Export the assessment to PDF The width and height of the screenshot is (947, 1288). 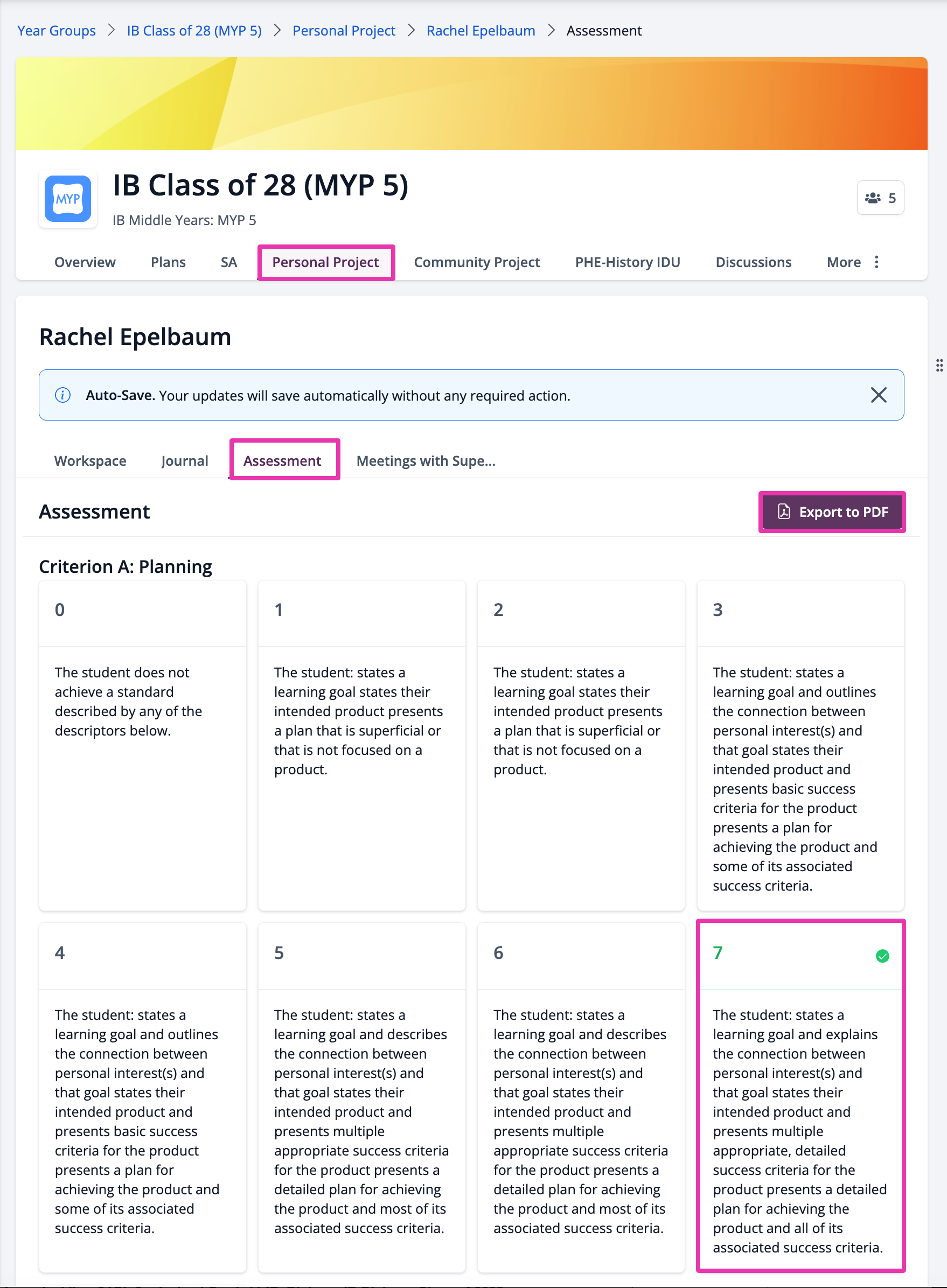click(832, 512)
